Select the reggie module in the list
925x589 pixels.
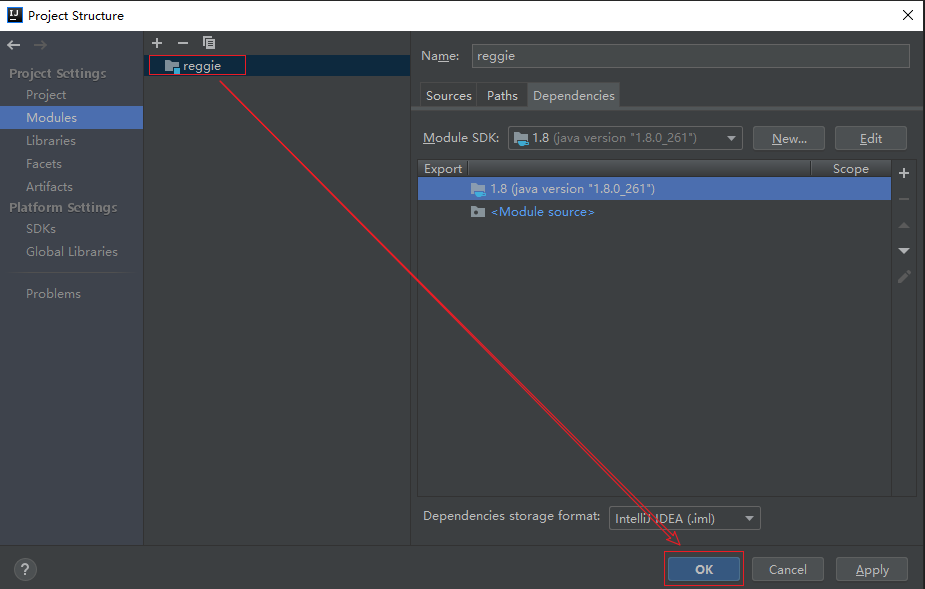[x=201, y=66]
